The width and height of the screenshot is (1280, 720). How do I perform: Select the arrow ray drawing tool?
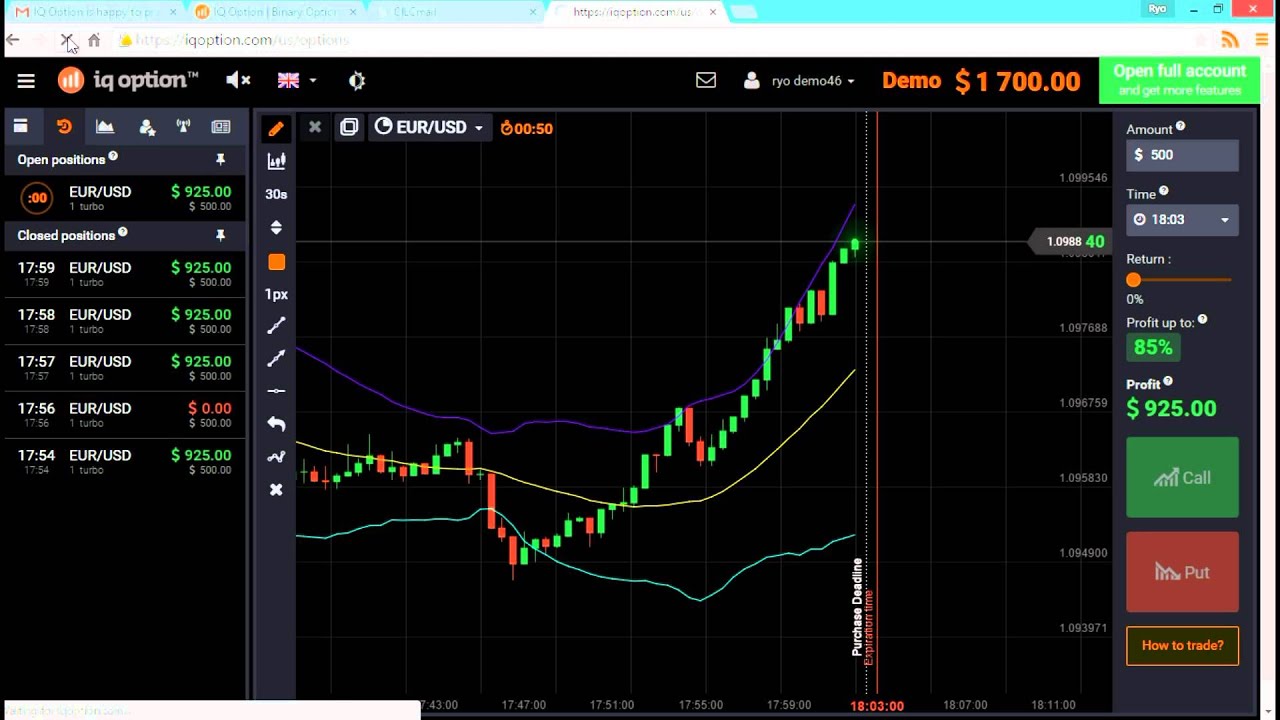[x=276, y=358]
